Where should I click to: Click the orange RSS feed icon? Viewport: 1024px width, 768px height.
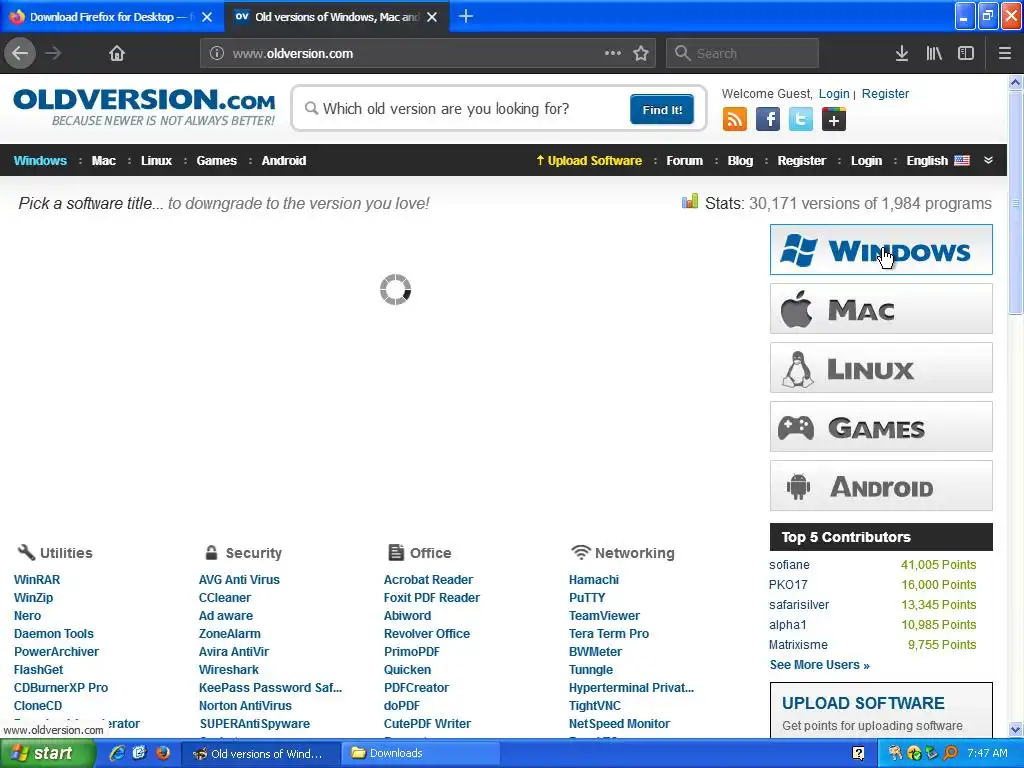tap(735, 120)
